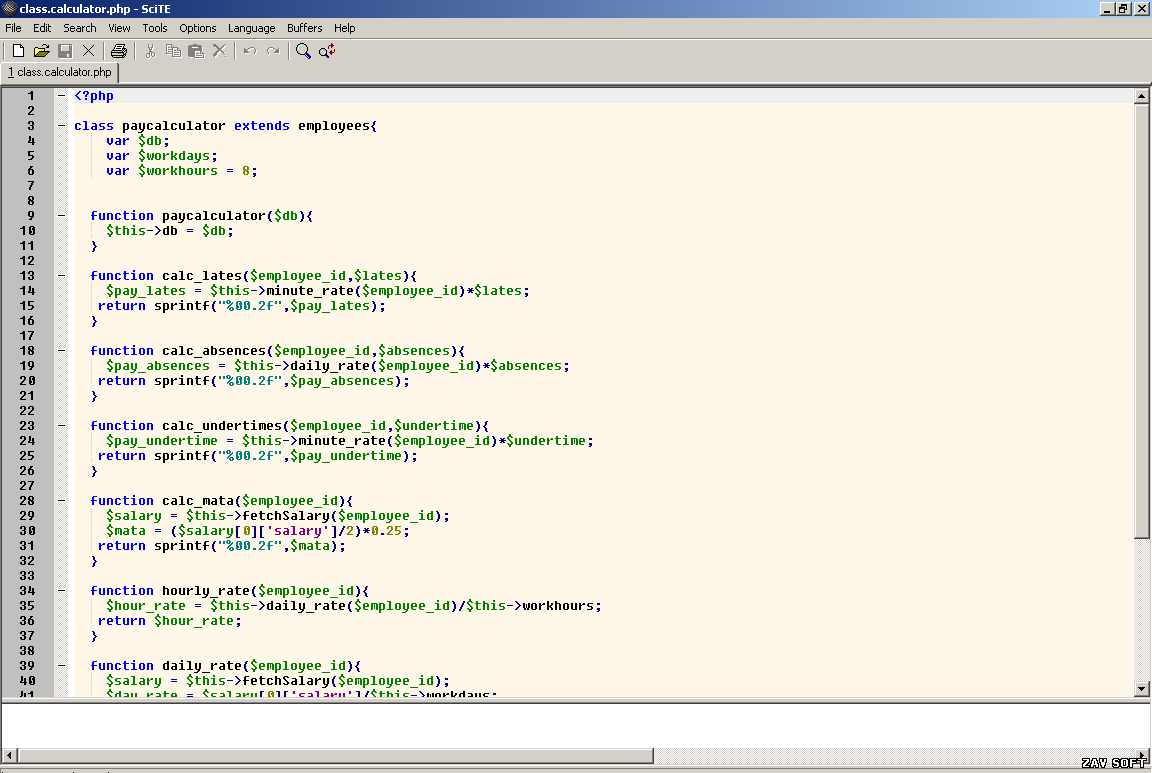The height and width of the screenshot is (773, 1152).
Task: Click 'fetchSalary' call on line 29
Action: pos(286,516)
